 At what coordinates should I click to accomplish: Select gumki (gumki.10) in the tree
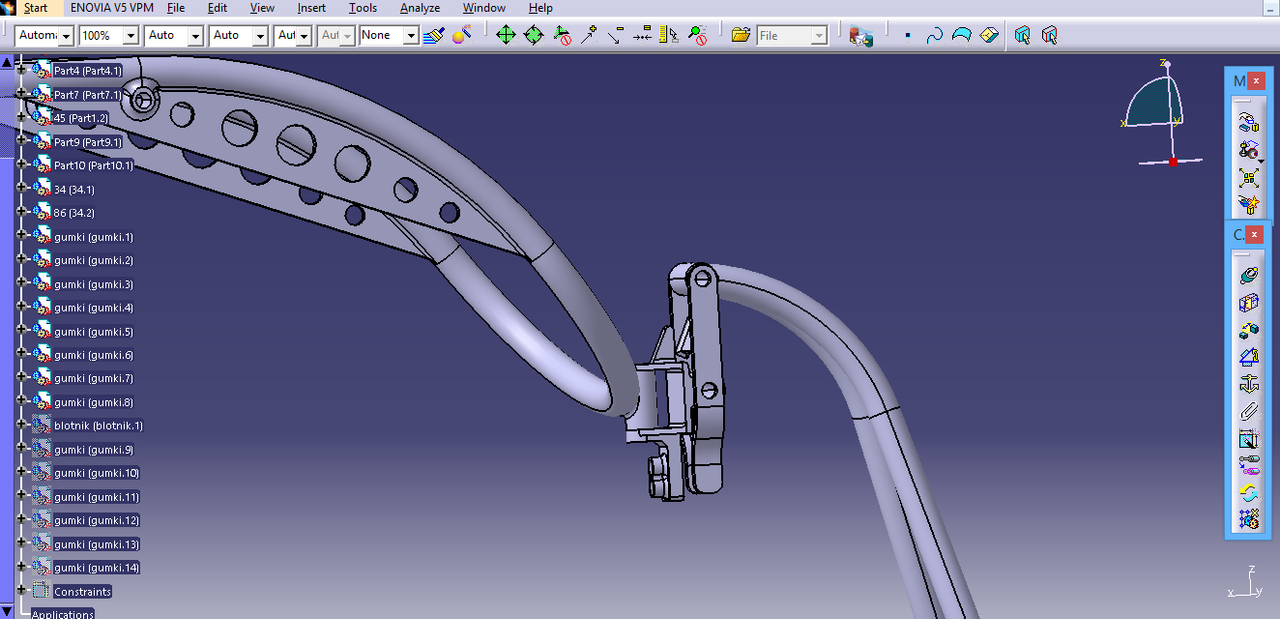pos(96,473)
